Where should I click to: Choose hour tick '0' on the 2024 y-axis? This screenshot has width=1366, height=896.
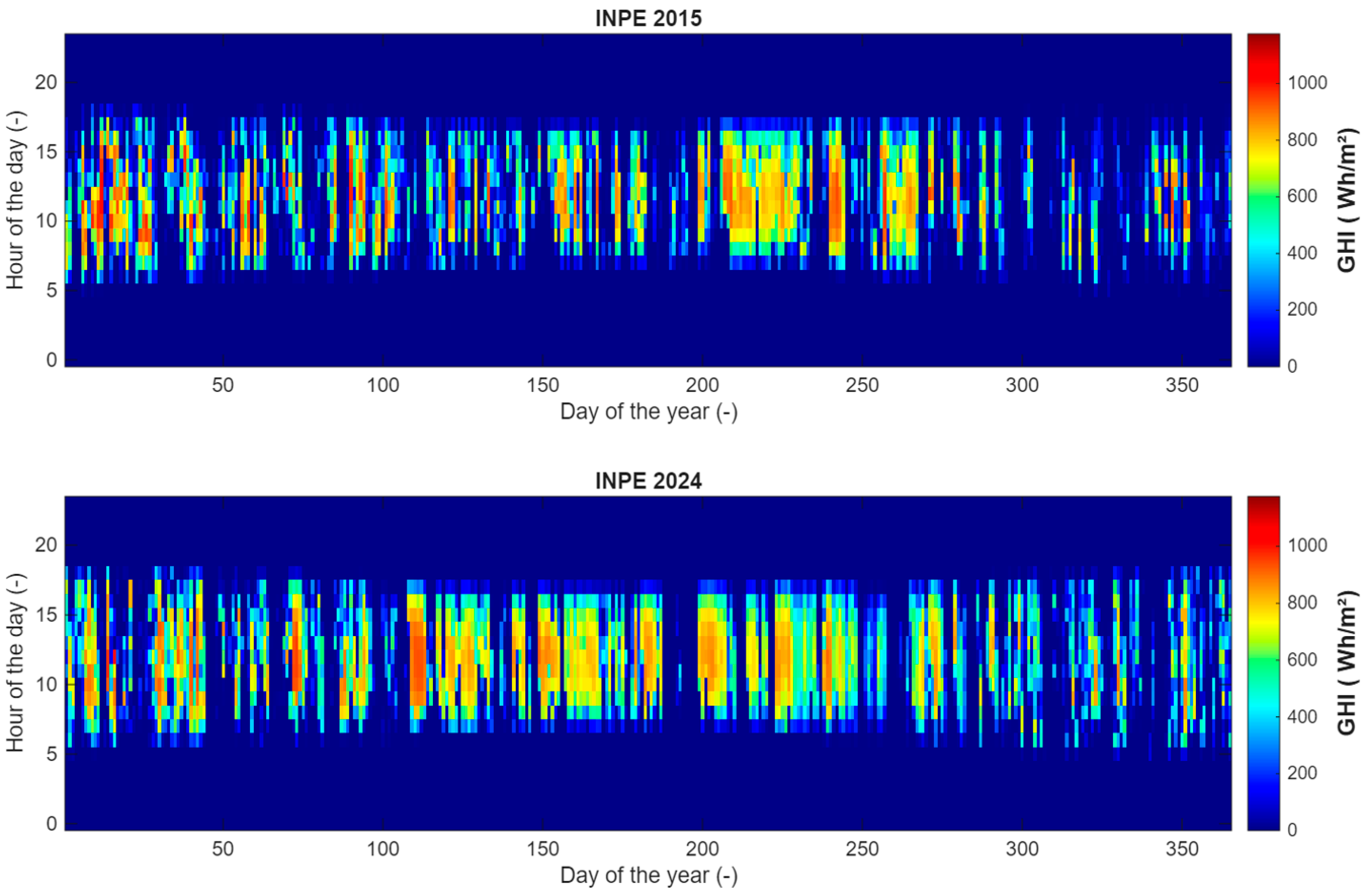pyautogui.click(x=52, y=824)
